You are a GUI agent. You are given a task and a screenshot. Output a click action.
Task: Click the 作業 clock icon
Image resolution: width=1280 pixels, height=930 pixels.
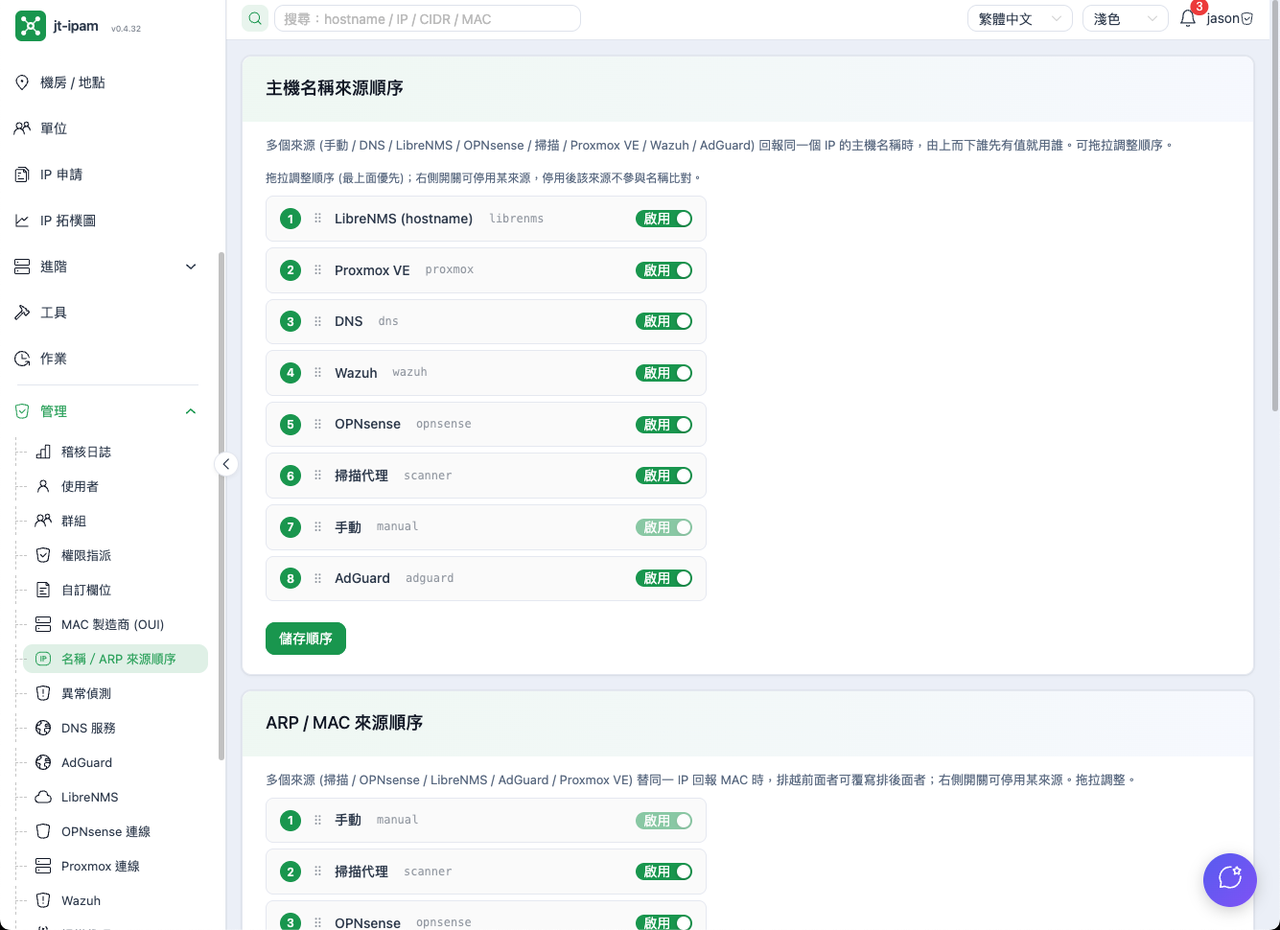(x=22, y=358)
